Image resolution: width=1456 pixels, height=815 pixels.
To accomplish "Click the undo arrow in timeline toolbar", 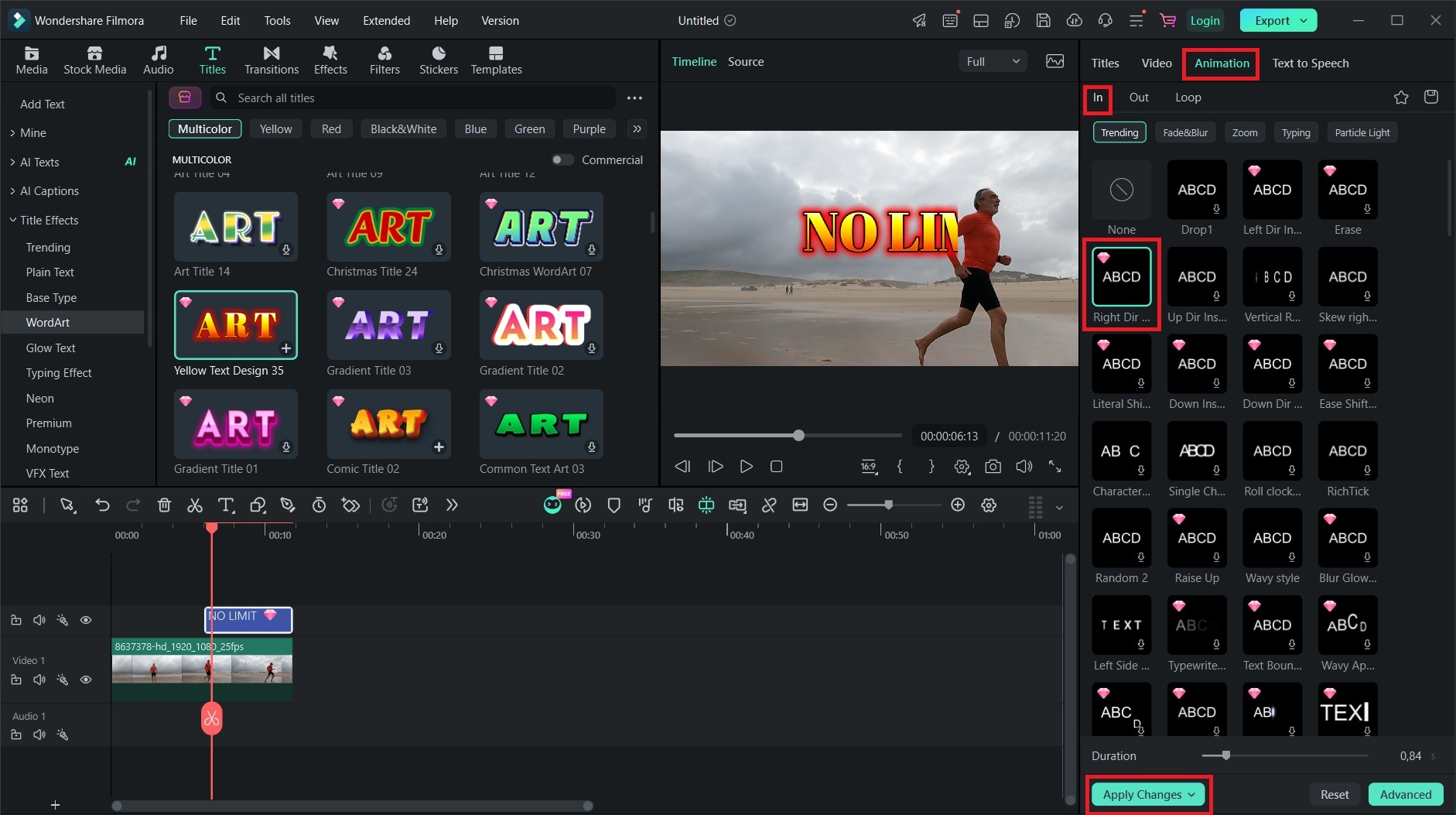I will tap(102, 505).
